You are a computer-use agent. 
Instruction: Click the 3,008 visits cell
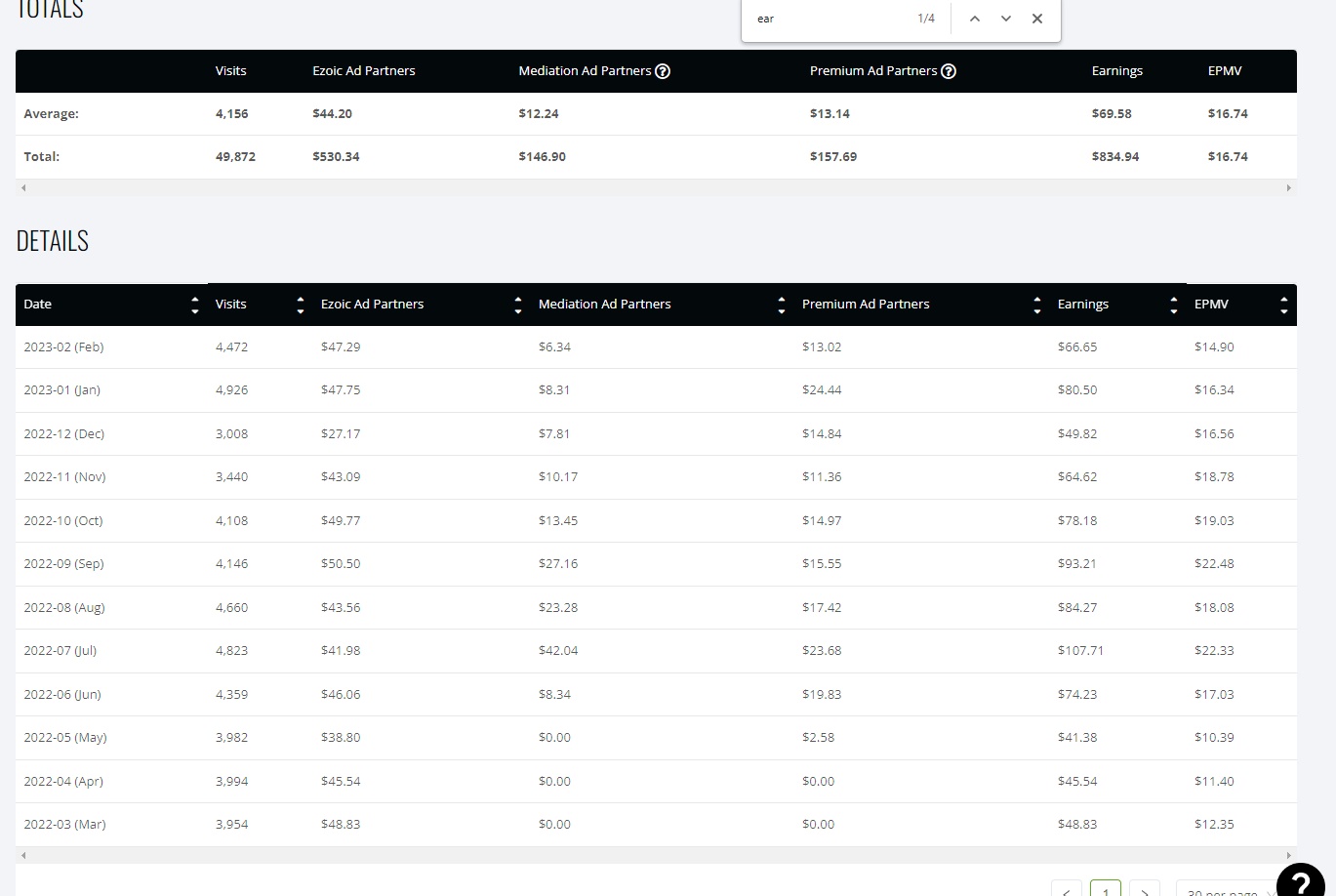coord(231,433)
